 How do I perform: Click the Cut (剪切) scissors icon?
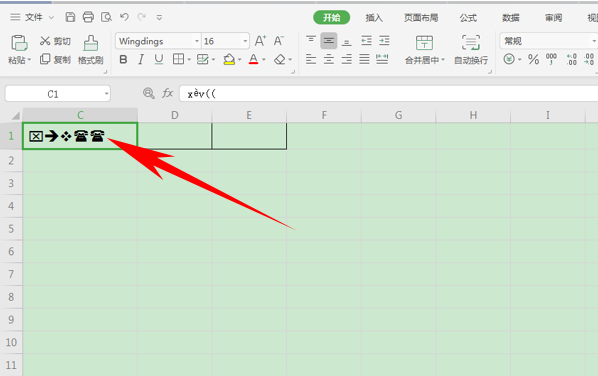pyautogui.click(x=45, y=40)
